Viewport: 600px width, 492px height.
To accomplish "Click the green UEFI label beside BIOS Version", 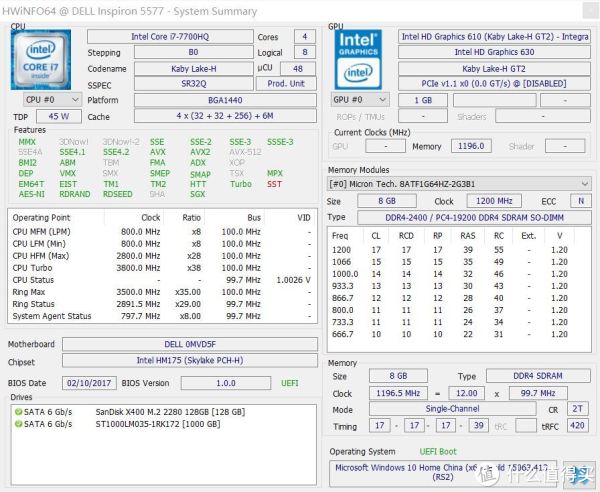I will click(x=290, y=383).
